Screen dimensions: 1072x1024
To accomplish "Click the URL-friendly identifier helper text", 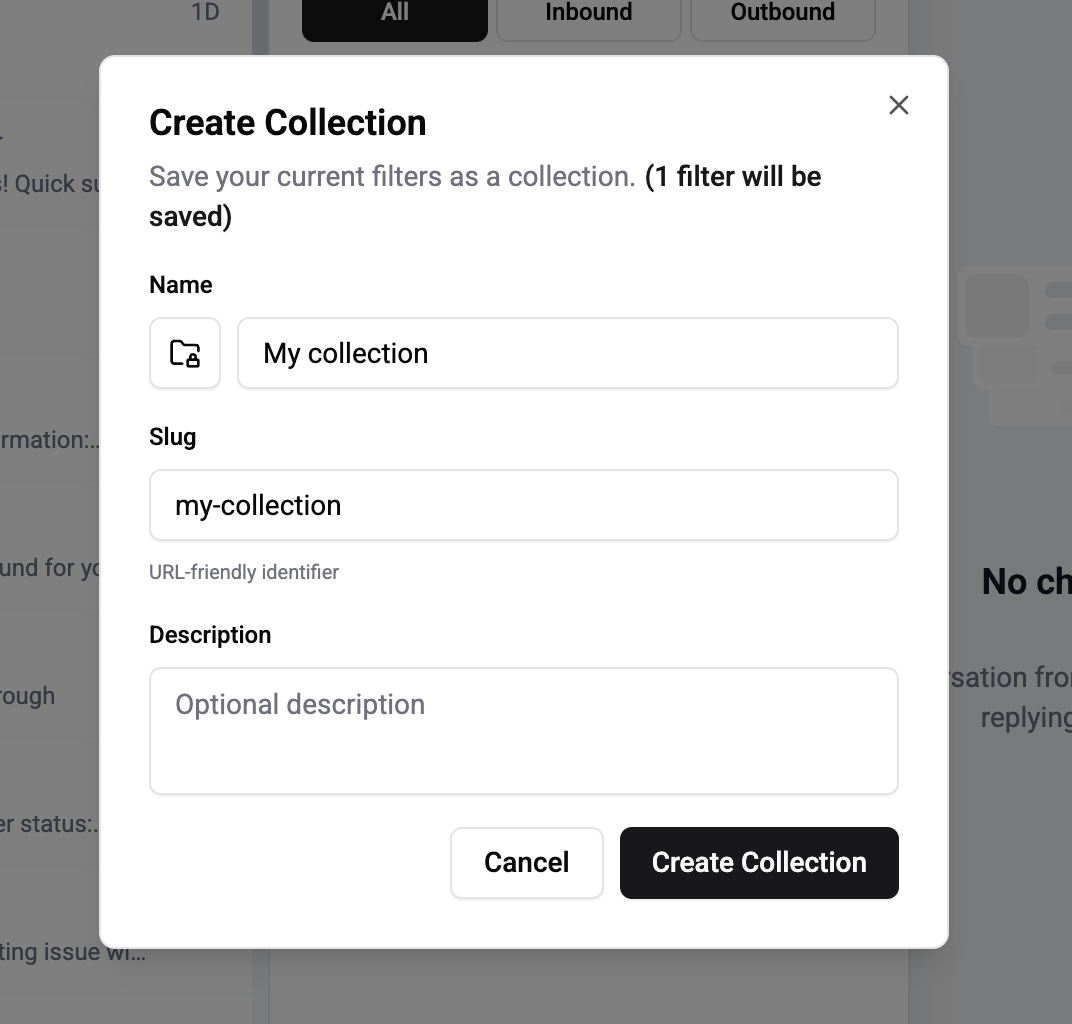I will point(244,572).
